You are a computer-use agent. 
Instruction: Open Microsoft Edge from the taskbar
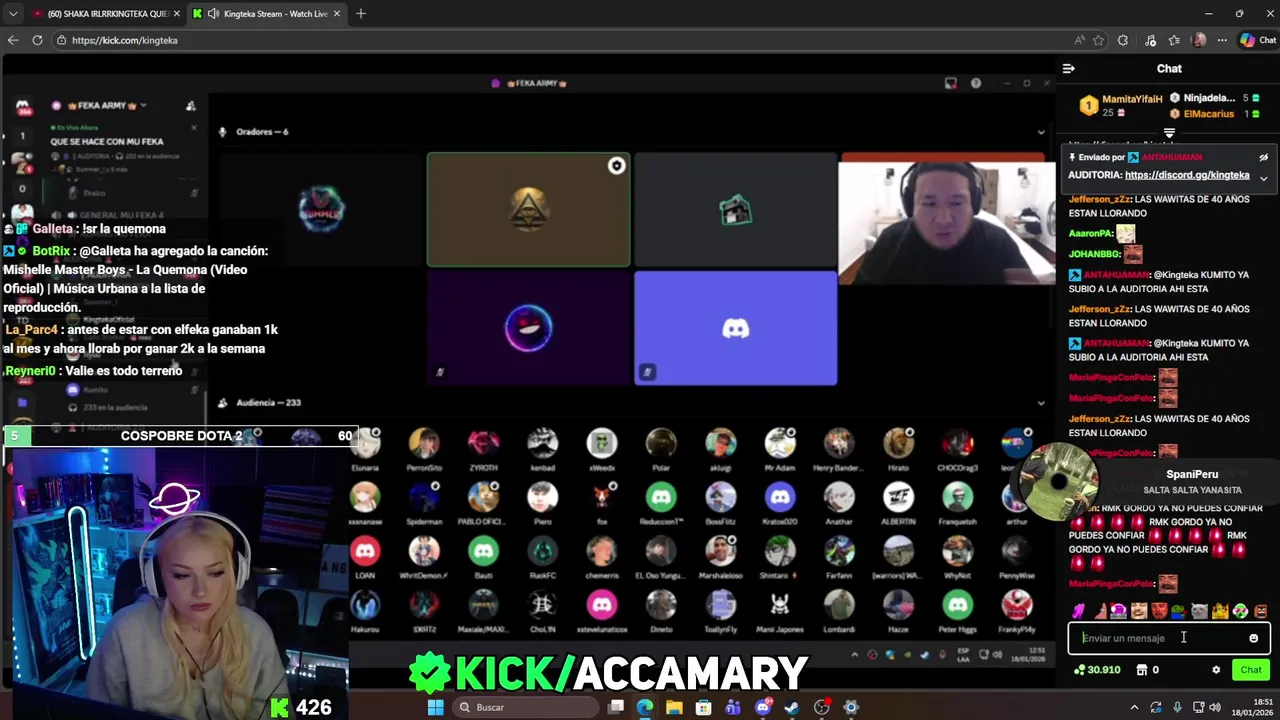click(x=645, y=707)
